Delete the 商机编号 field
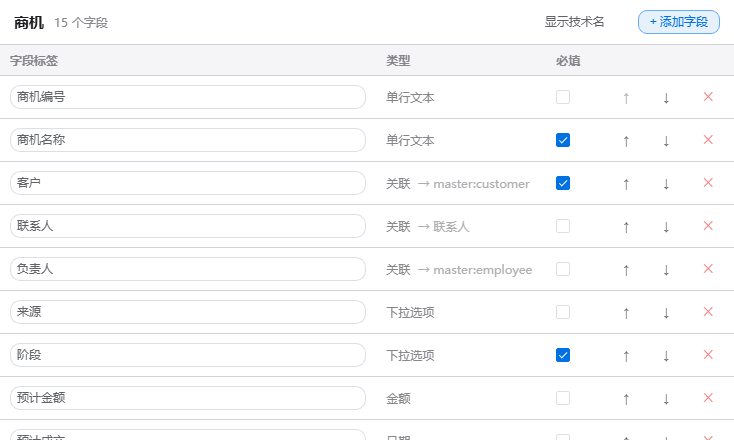 pos(708,97)
